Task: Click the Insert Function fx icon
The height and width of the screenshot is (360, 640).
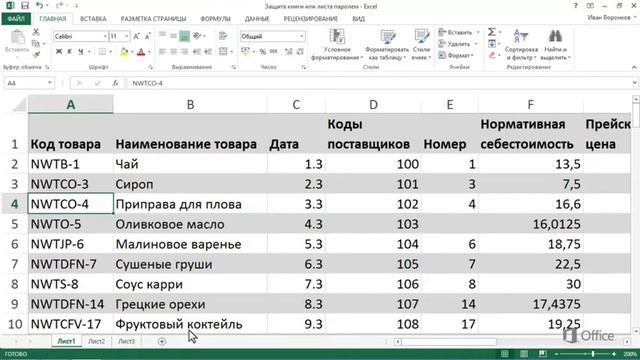Action: click(x=115, y=83)
